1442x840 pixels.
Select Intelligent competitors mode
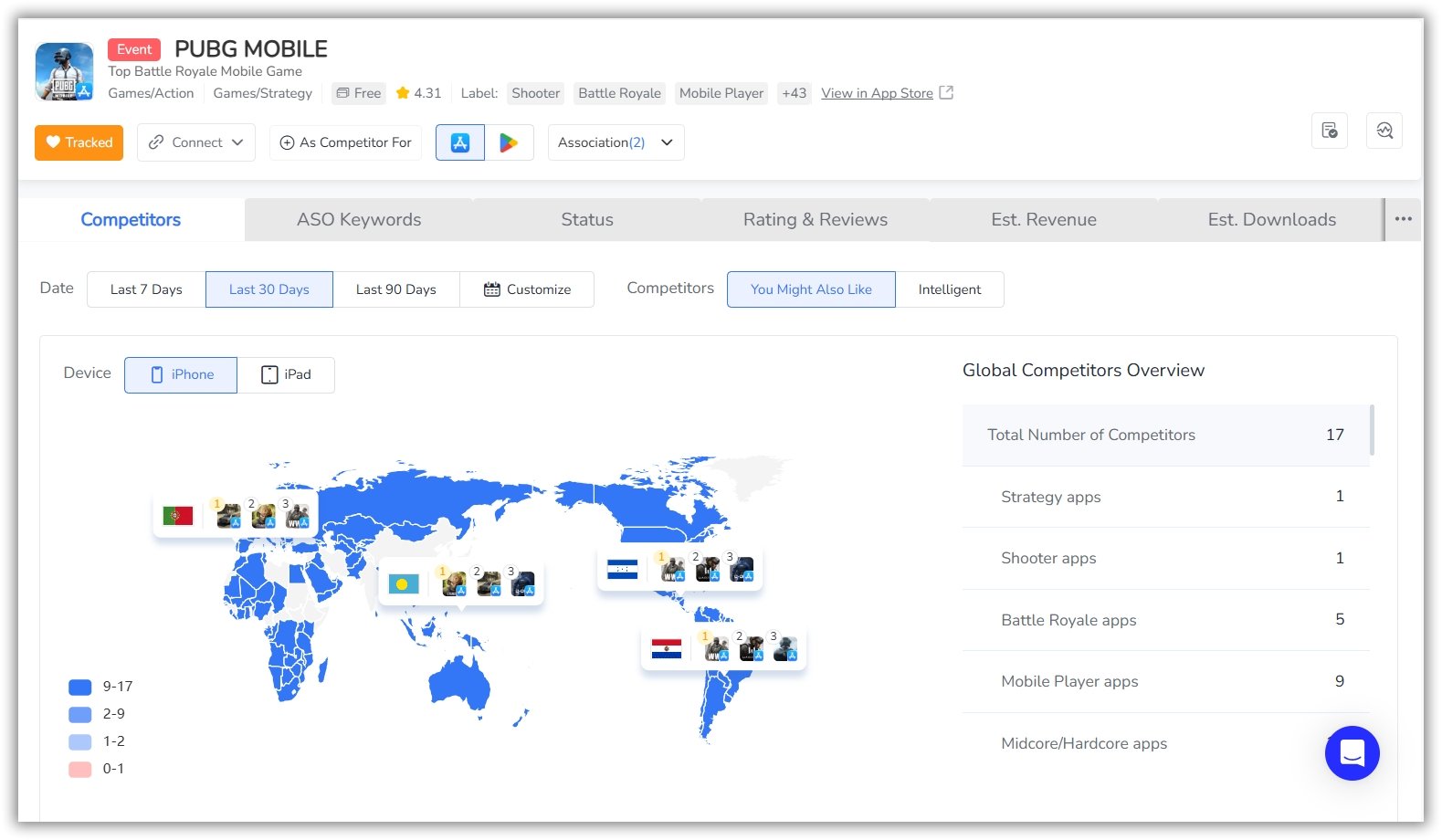[x=950, y=289]
